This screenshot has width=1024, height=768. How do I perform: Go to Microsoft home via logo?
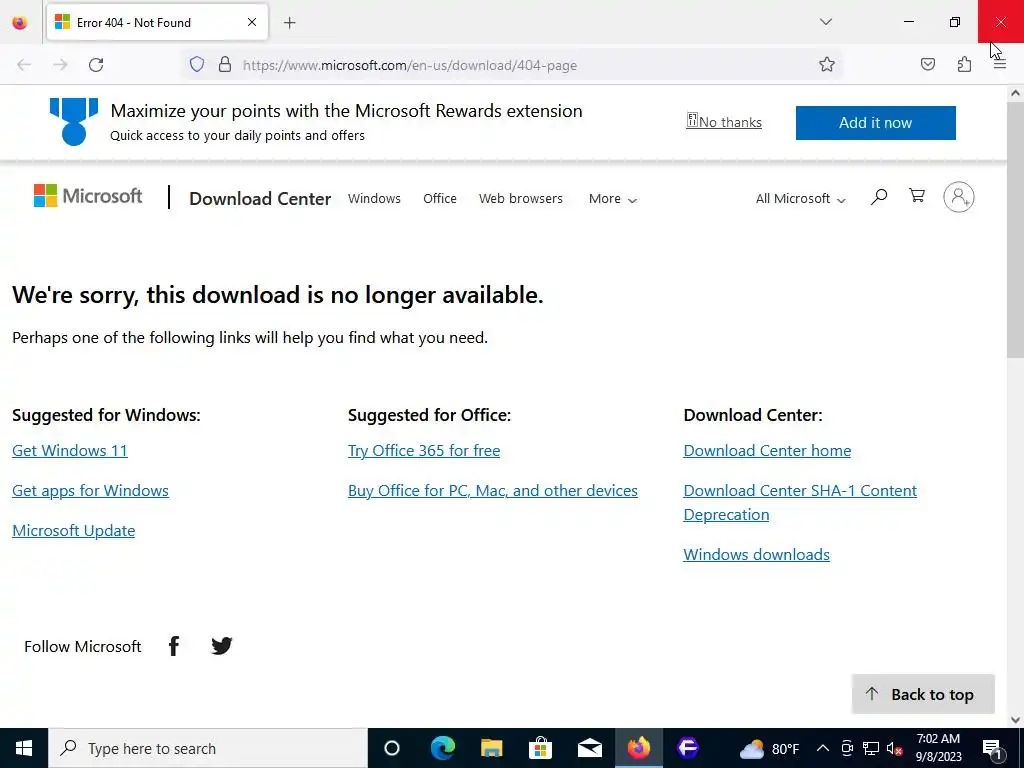pos(88,195)
